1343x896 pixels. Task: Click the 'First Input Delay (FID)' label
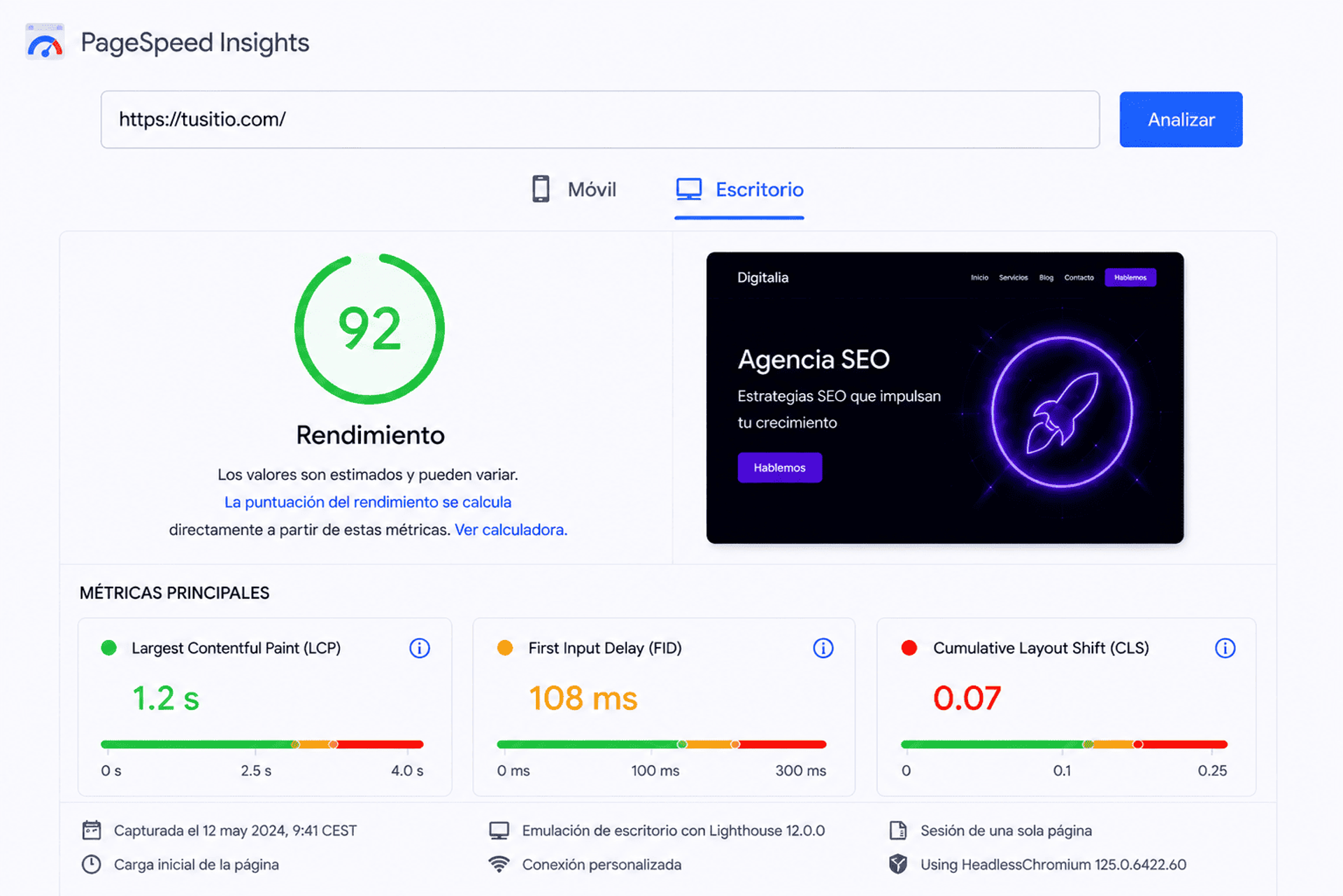coord(605,648)
